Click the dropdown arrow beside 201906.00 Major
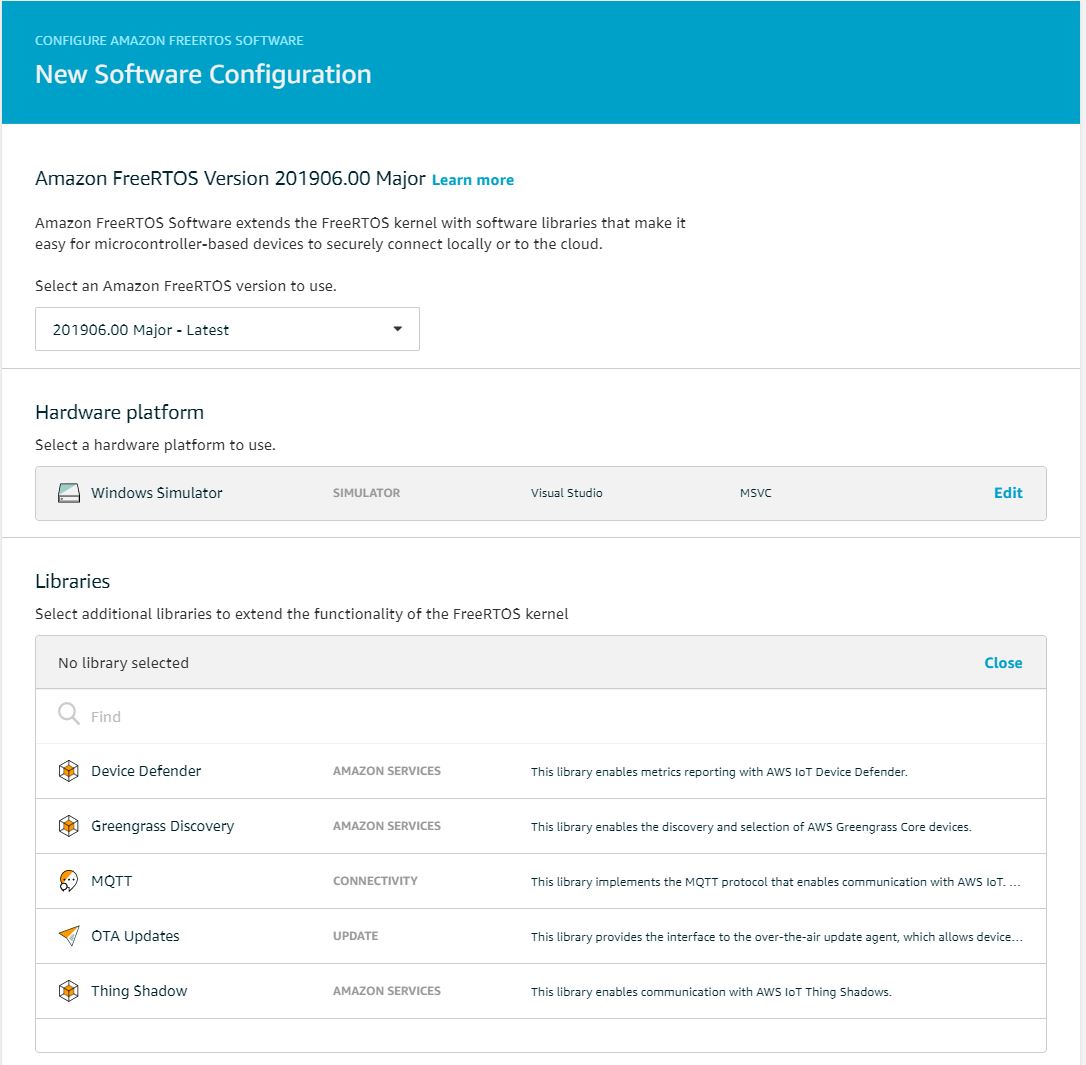Viewport: 1086px width, 1065px height. click(397, 329)
